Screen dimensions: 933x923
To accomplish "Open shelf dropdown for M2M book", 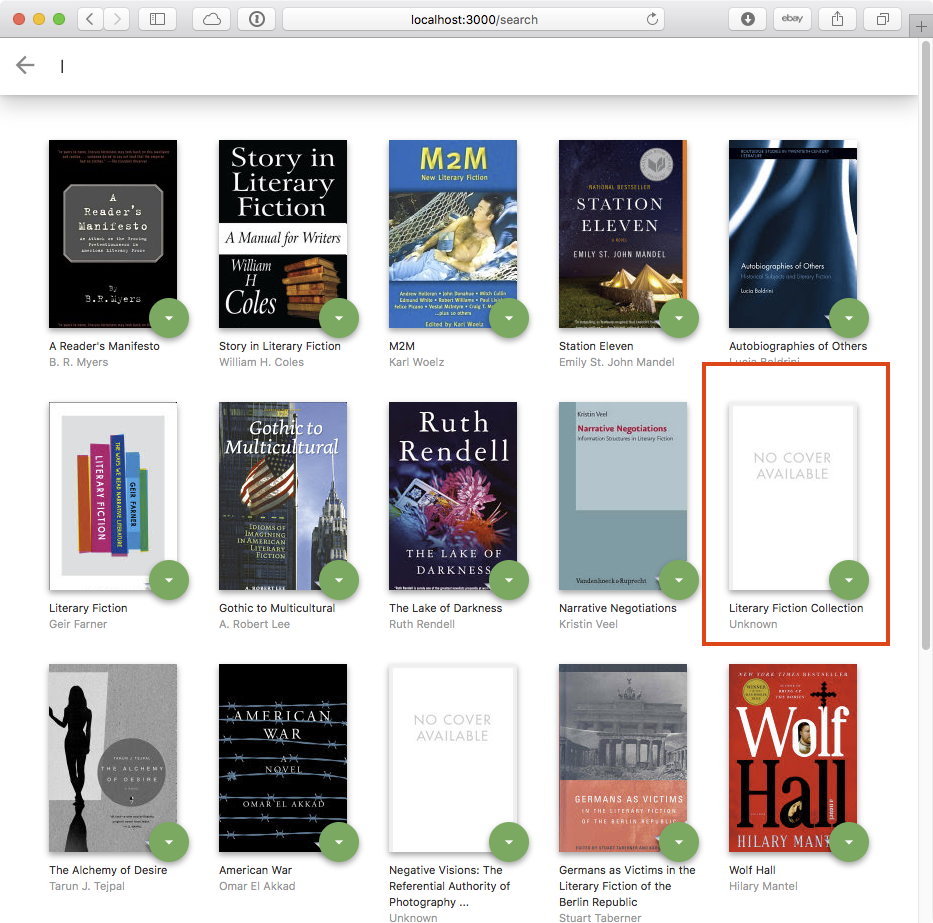I will tap(509, 318).
